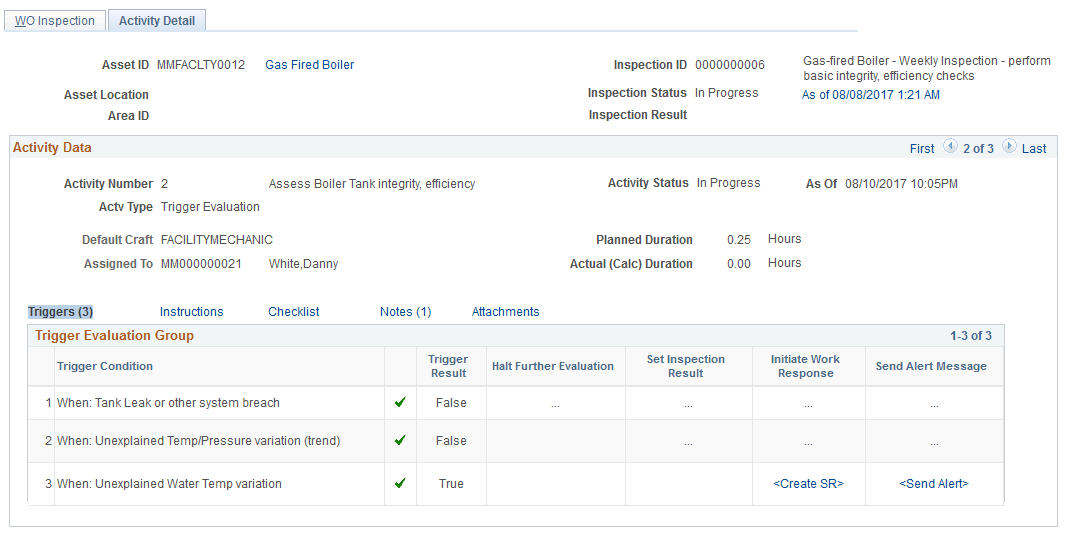Click the Halt Further Evaluation column header

pos(553,366)
